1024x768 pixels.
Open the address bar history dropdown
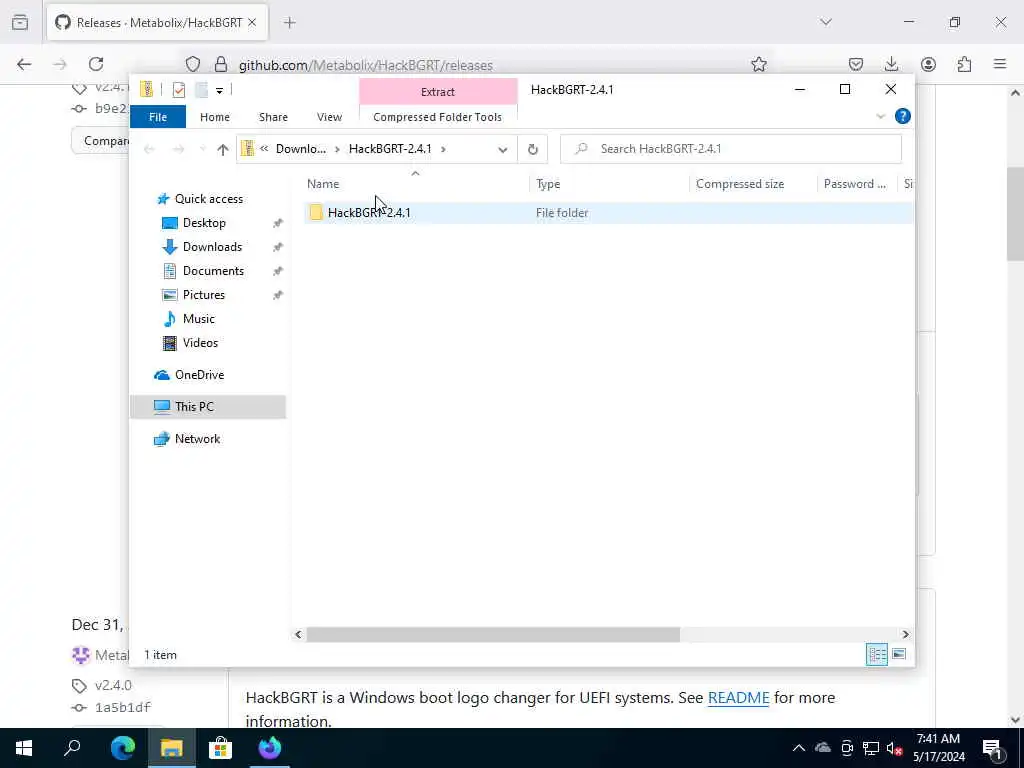click(x=503, y=150)
